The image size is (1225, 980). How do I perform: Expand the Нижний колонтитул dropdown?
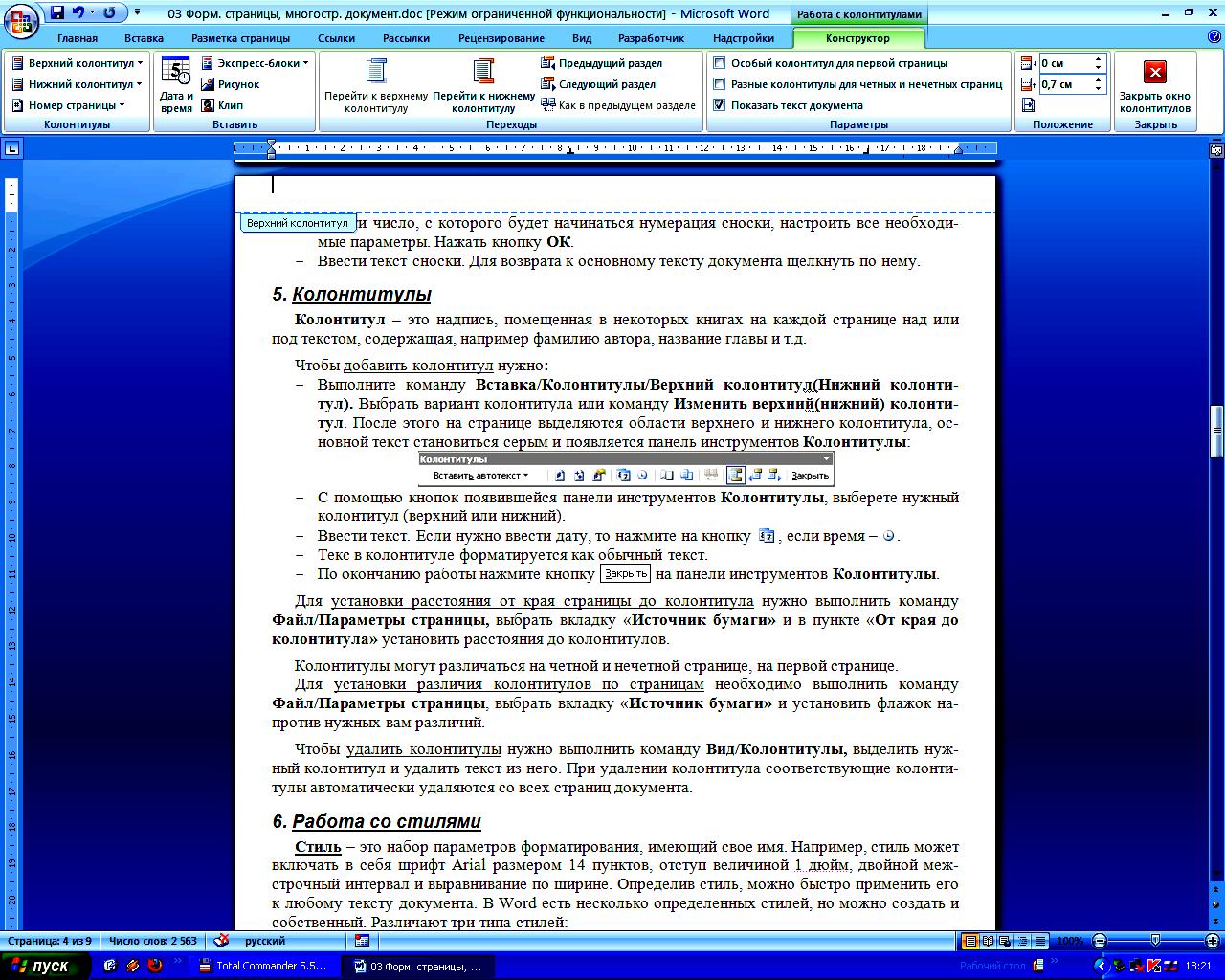coord(78,84)
